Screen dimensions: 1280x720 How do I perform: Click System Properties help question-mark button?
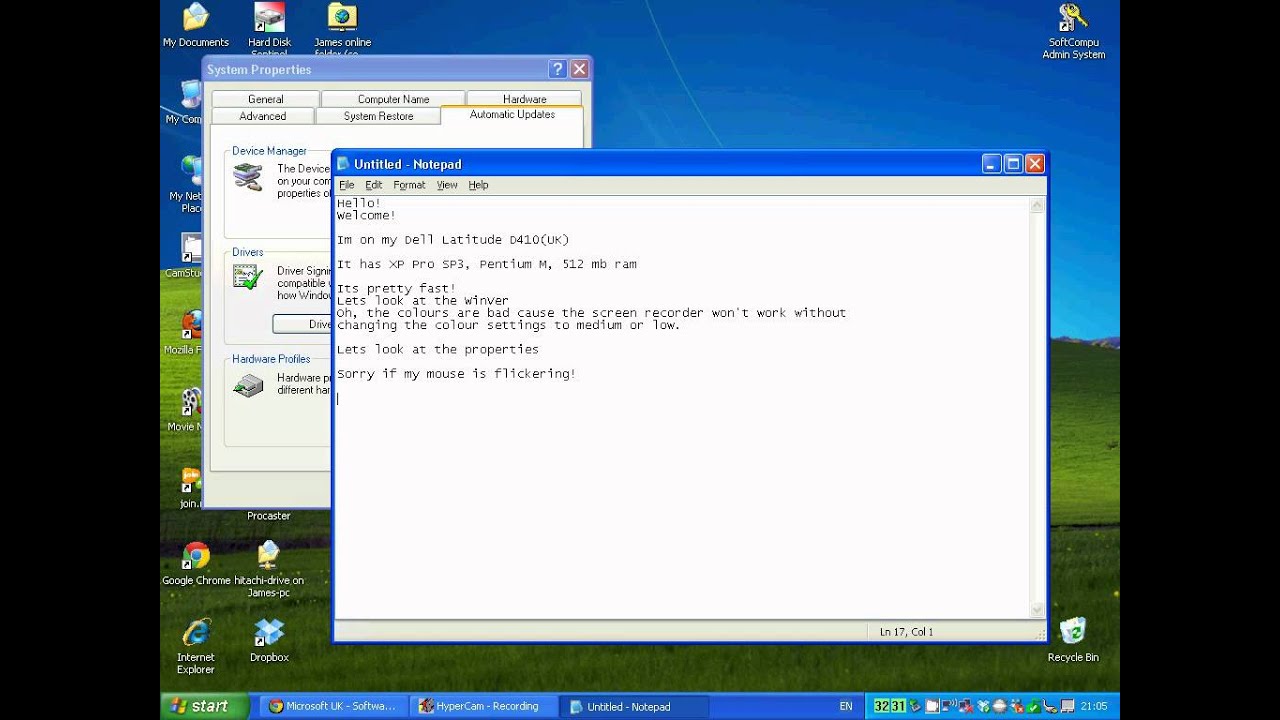(x=558, y=69)
